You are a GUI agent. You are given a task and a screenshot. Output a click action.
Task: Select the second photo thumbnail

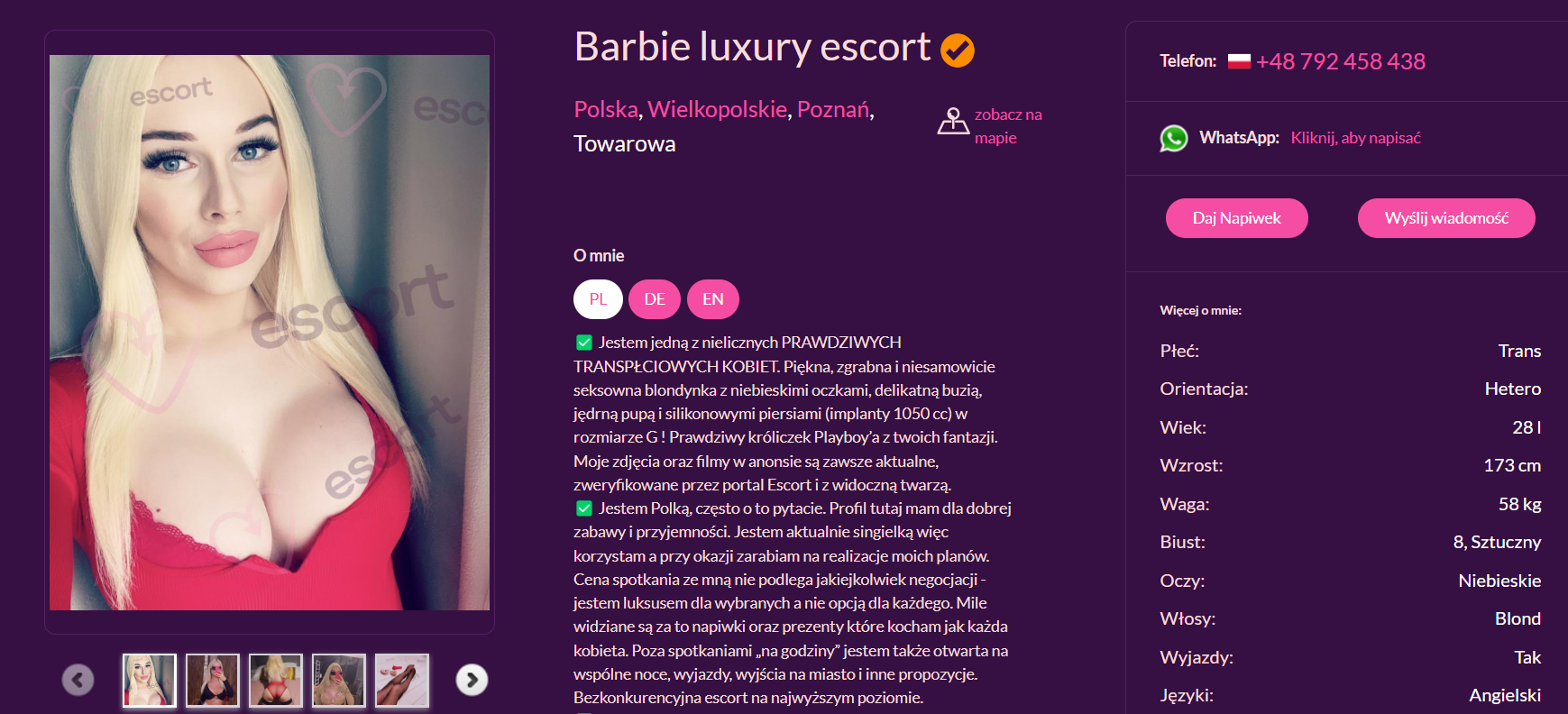point(213,680)
